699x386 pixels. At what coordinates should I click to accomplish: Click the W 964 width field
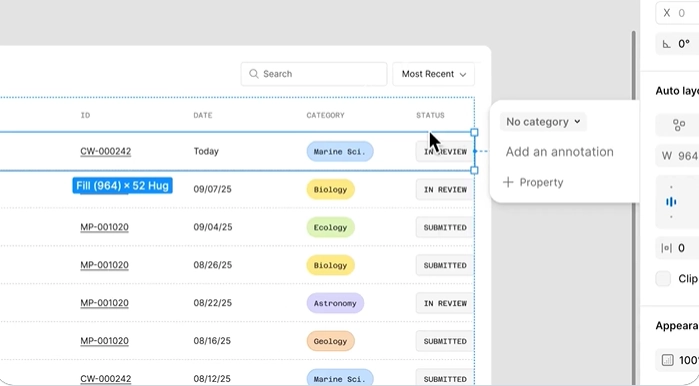pos(677,156)
